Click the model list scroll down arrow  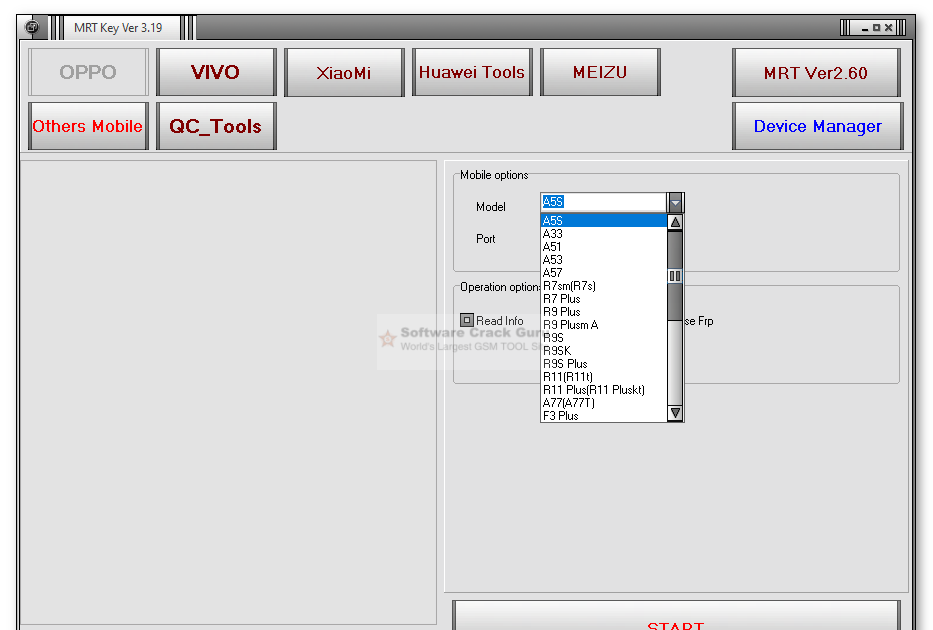click(x=675, y=413)
